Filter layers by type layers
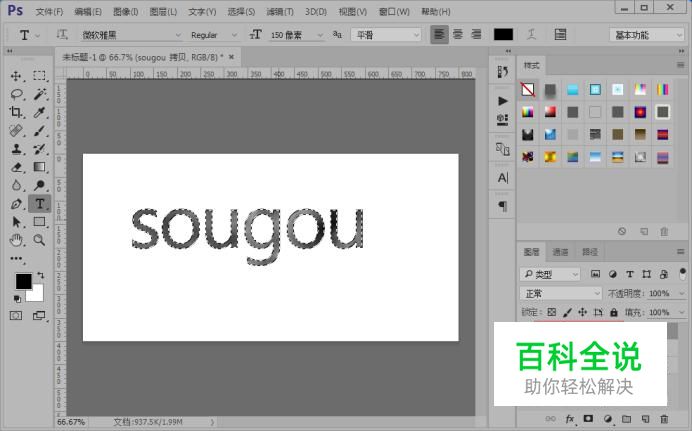This screenshot has width=692, height=431. [x=630, y=274]
